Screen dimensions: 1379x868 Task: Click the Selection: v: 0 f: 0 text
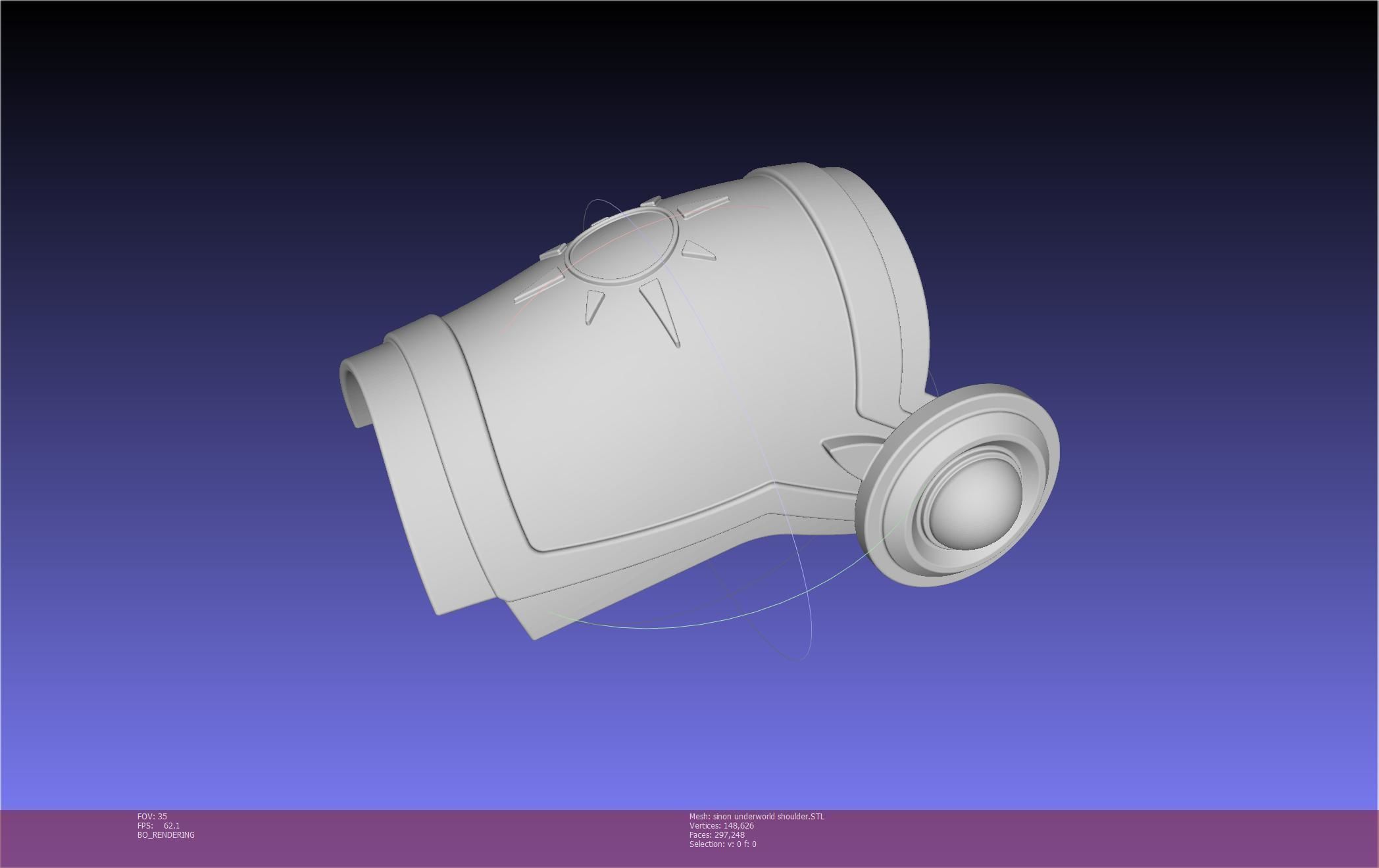722,844
